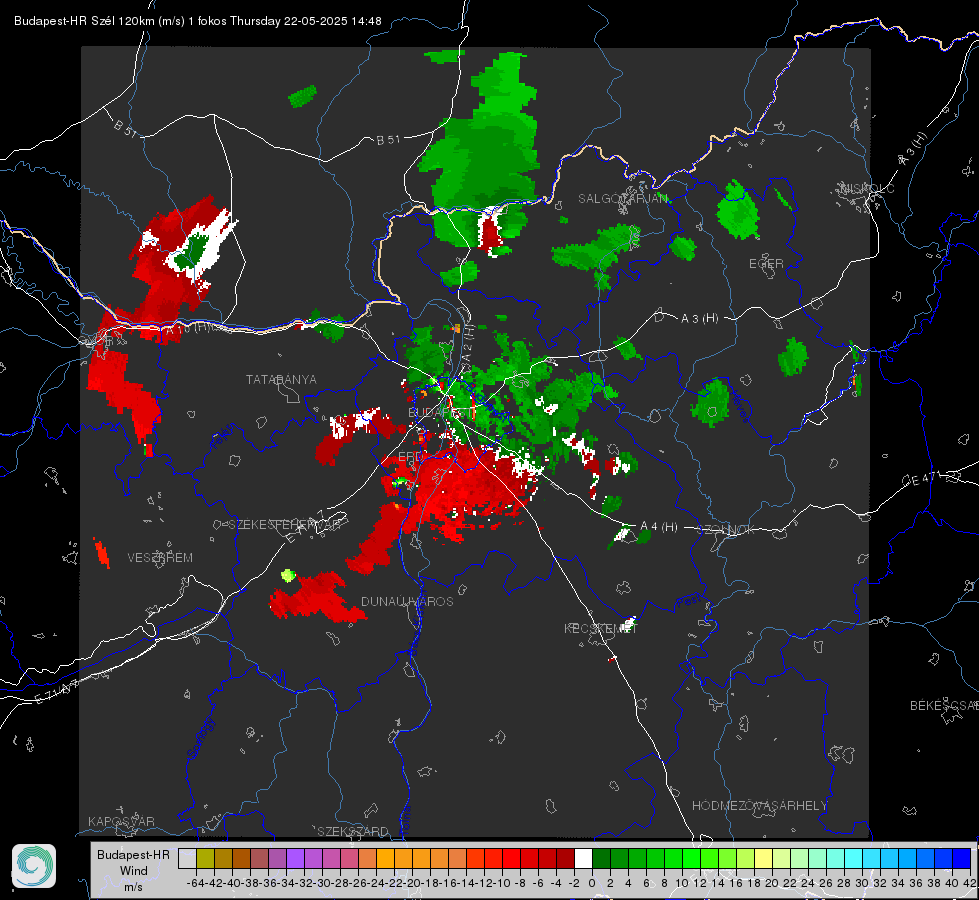Click the m/s unit label in legend
Screen dimensions: 979x900
pyautogui.click(x=134, y=886)
